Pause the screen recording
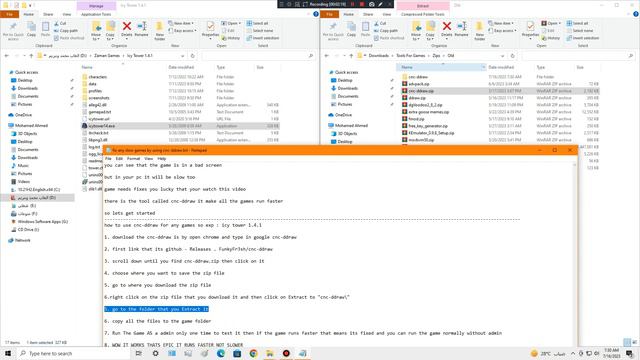 352,4
